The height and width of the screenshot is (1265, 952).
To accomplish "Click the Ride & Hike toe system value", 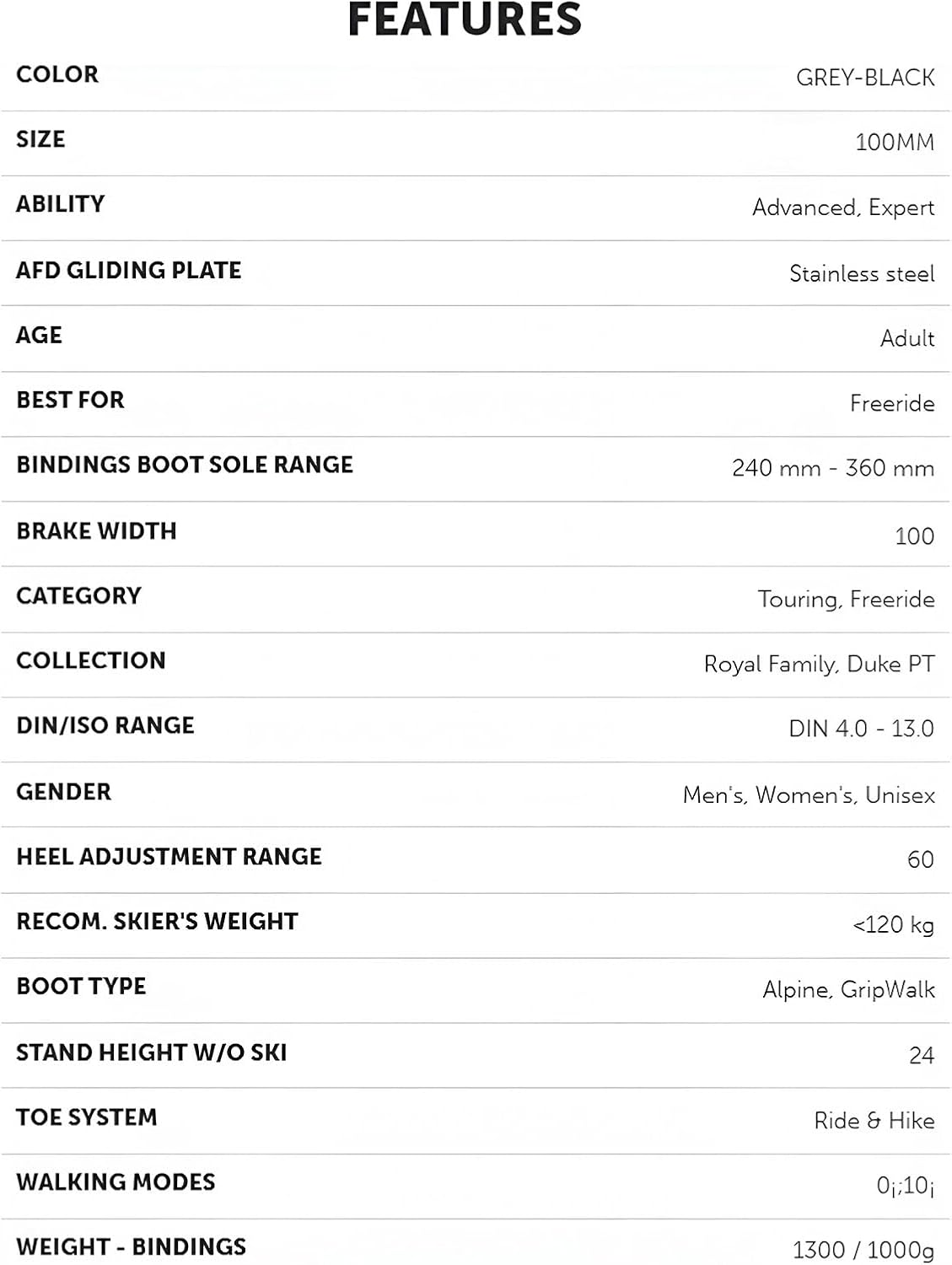I will 874,1121.
